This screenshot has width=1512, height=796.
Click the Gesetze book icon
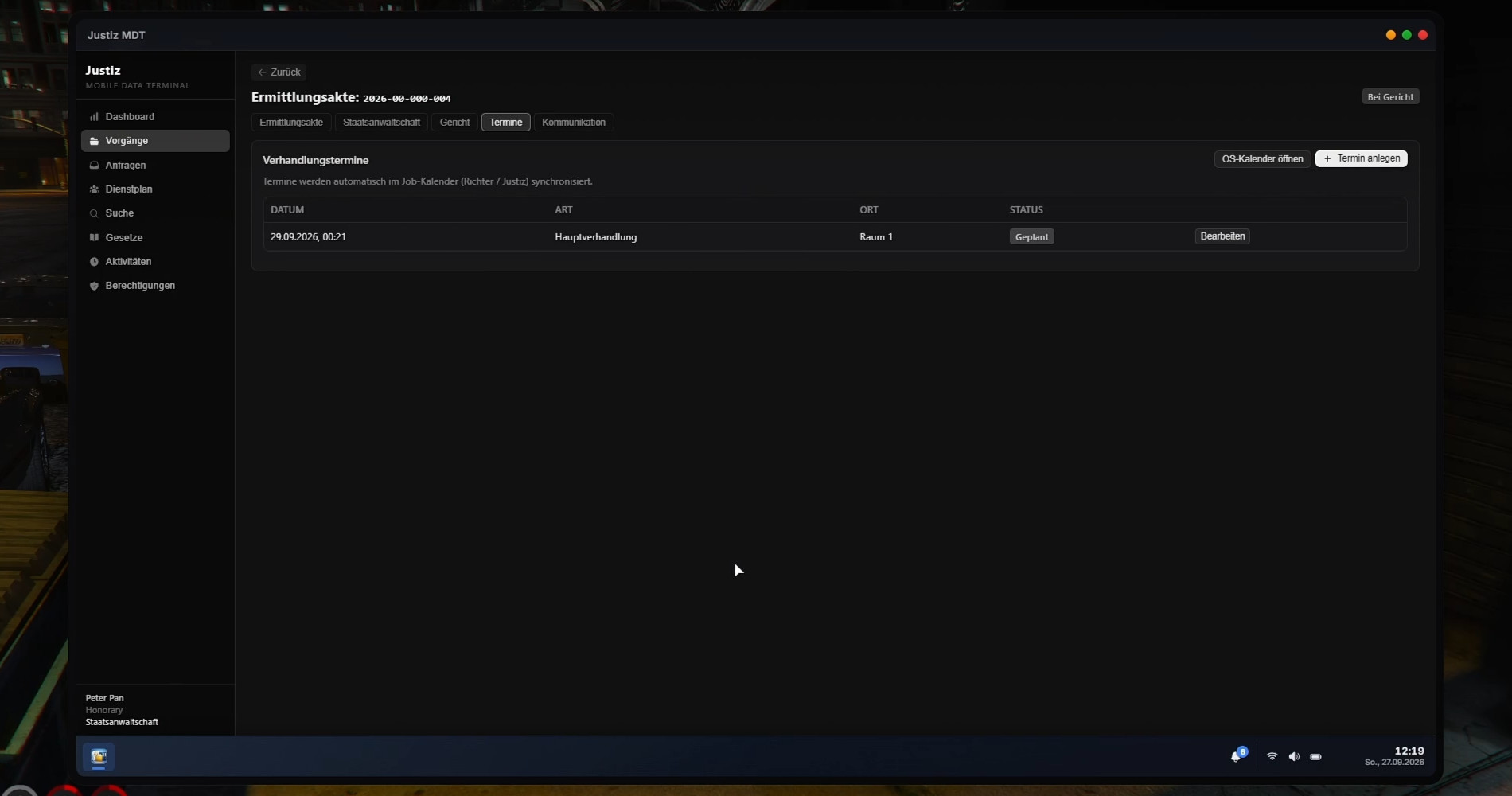94,238
